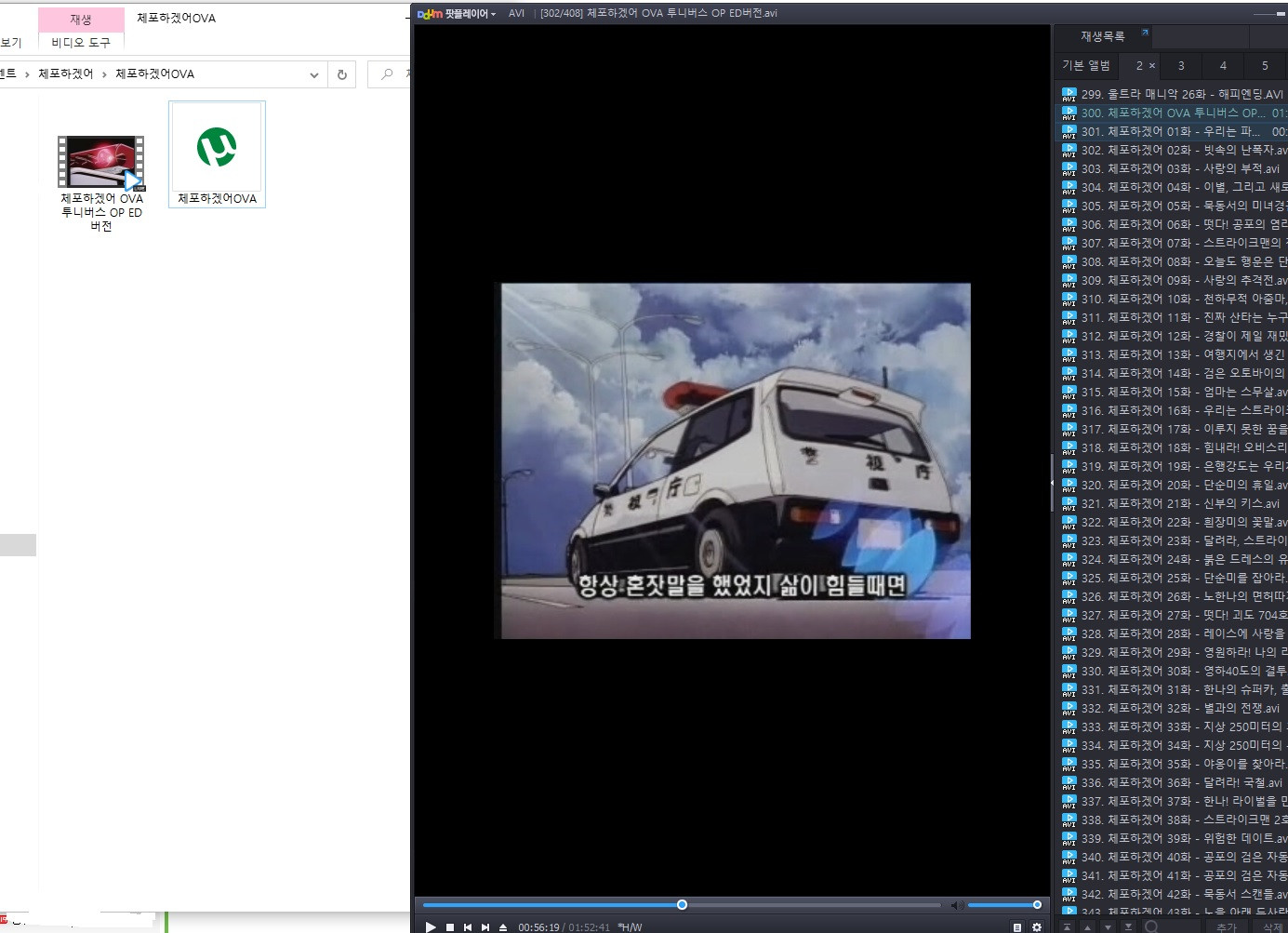Click the AVI icon of item 304
This screenshot has height=933, width=1288.
click(1069, 187)
